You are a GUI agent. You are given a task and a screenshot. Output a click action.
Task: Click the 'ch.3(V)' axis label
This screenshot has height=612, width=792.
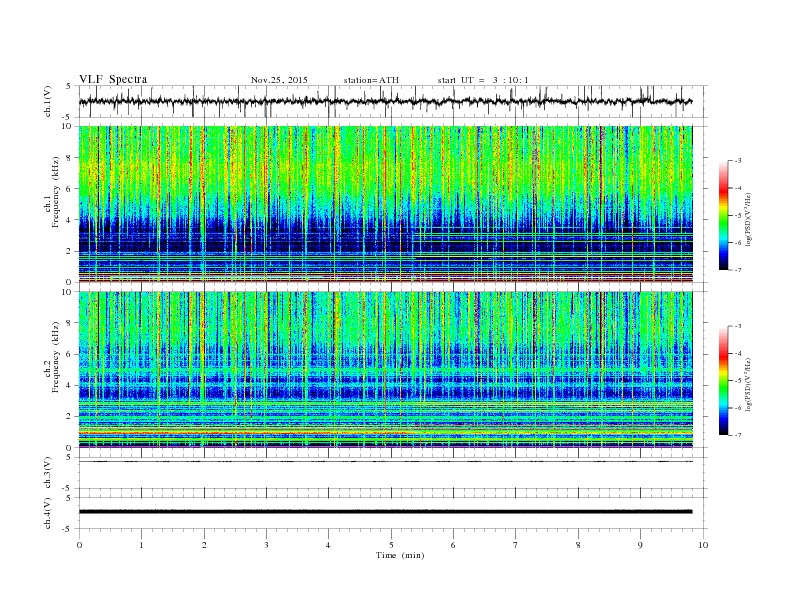tap(48, 473)
